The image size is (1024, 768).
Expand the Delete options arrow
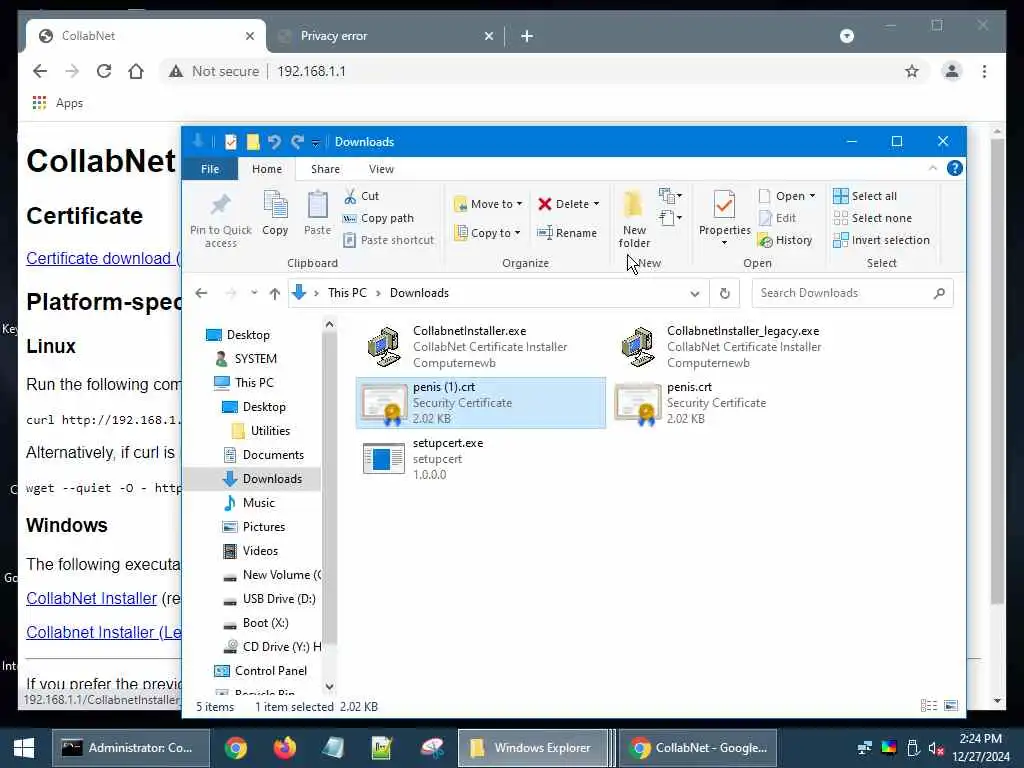click(596, 204)
